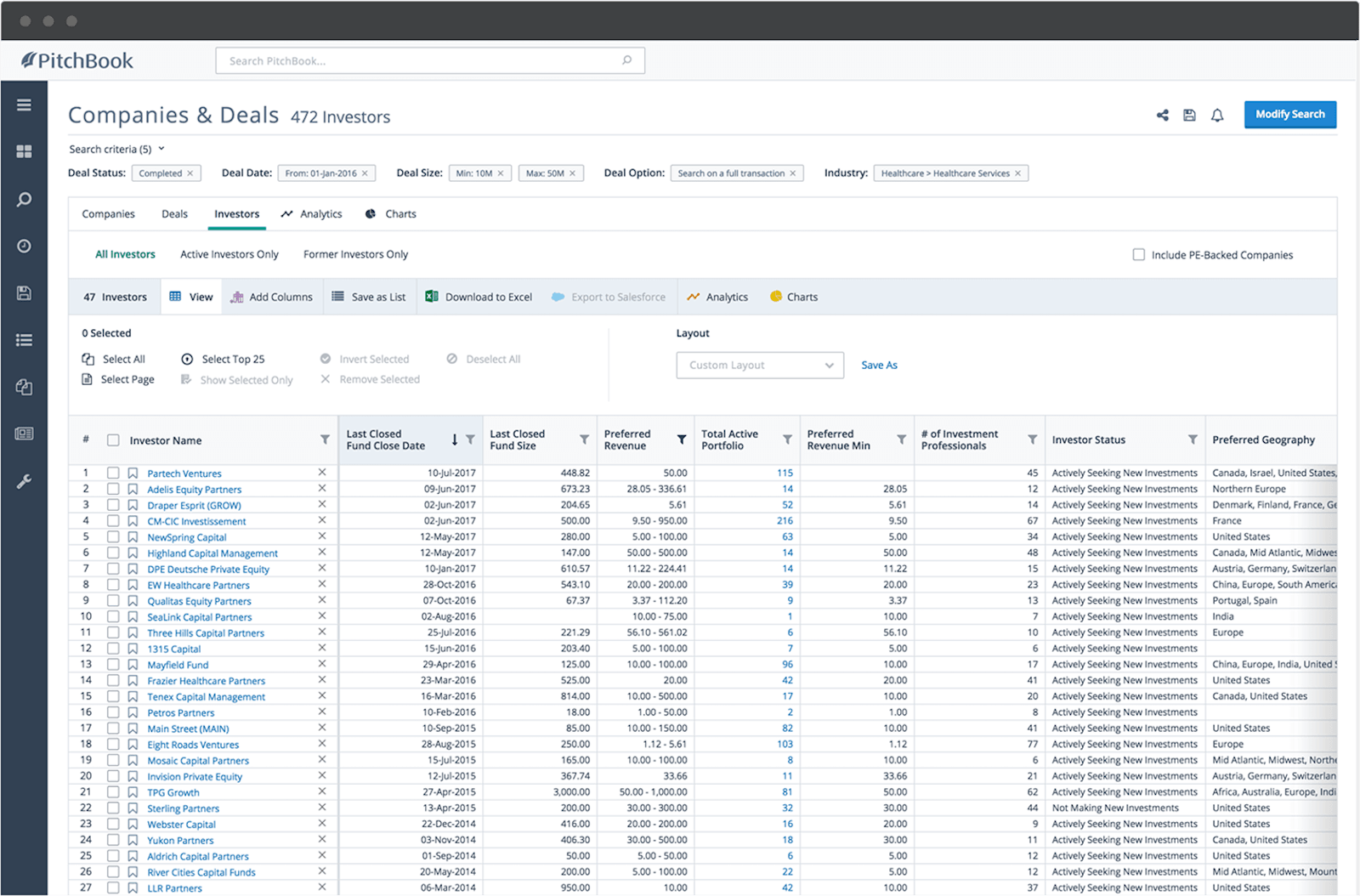
Task: Remove the NewSpring Capital row with its X
Action: (322, 536)
